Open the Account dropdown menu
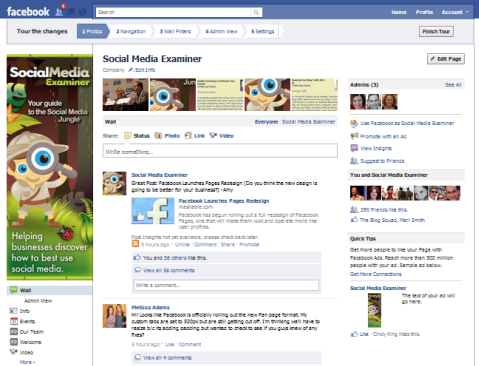This screenshot has width=479, height=366. [455, 12]
